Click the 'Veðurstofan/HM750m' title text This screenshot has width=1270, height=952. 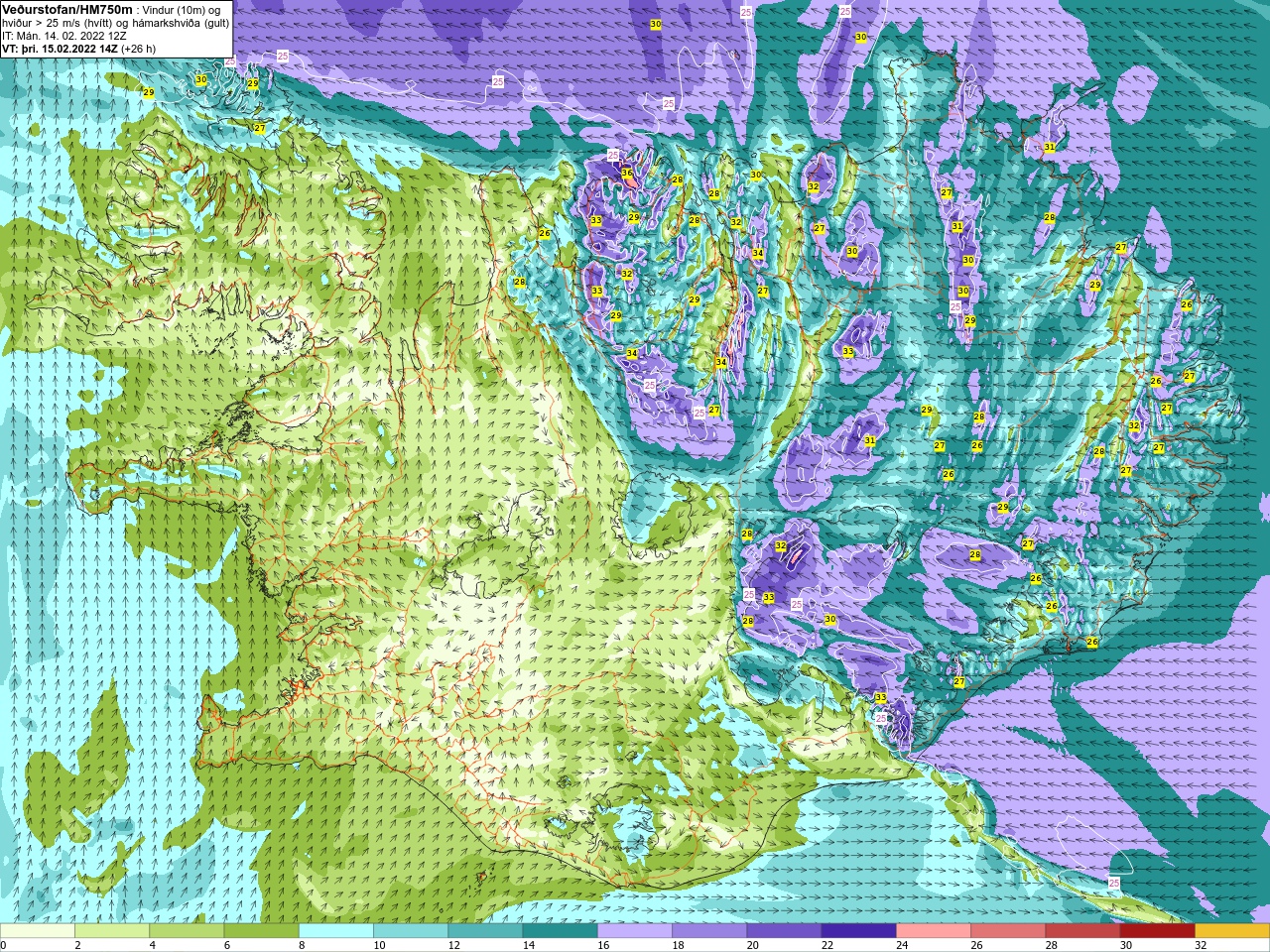tap(66, 9)
